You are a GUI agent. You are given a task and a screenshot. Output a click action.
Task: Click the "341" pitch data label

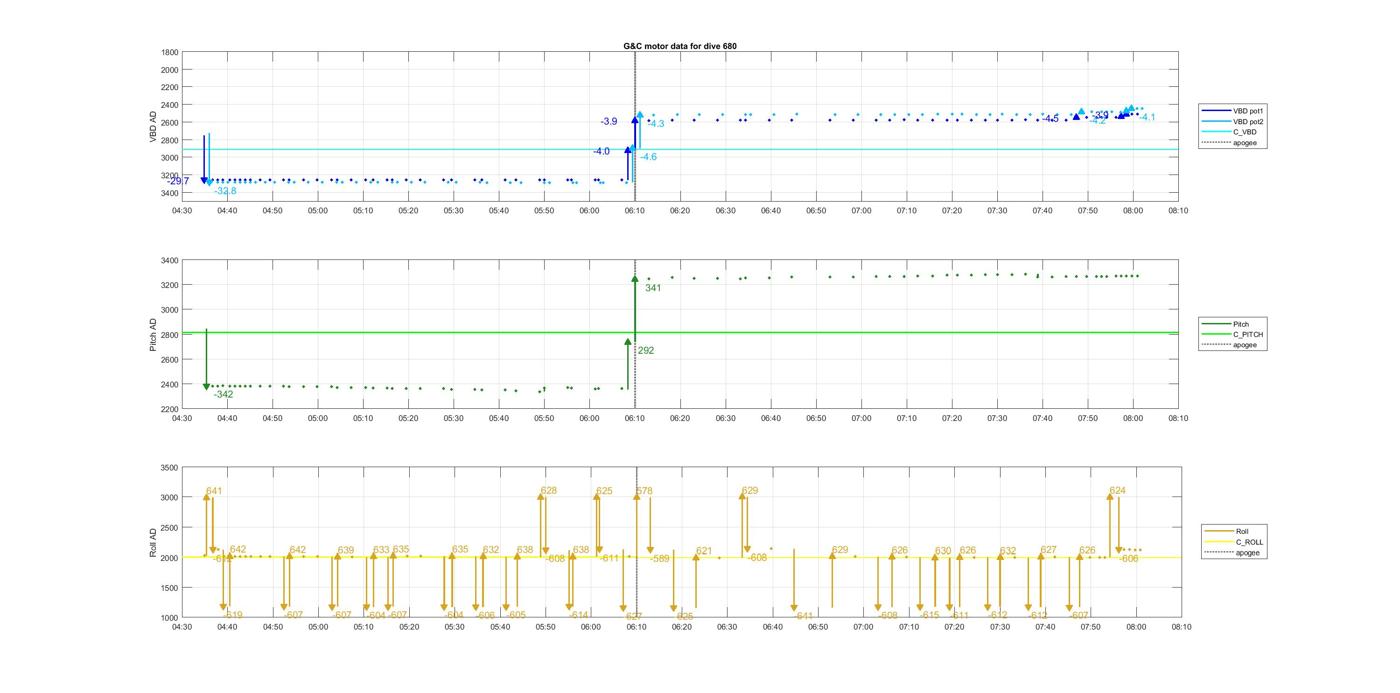coord(653,288)
